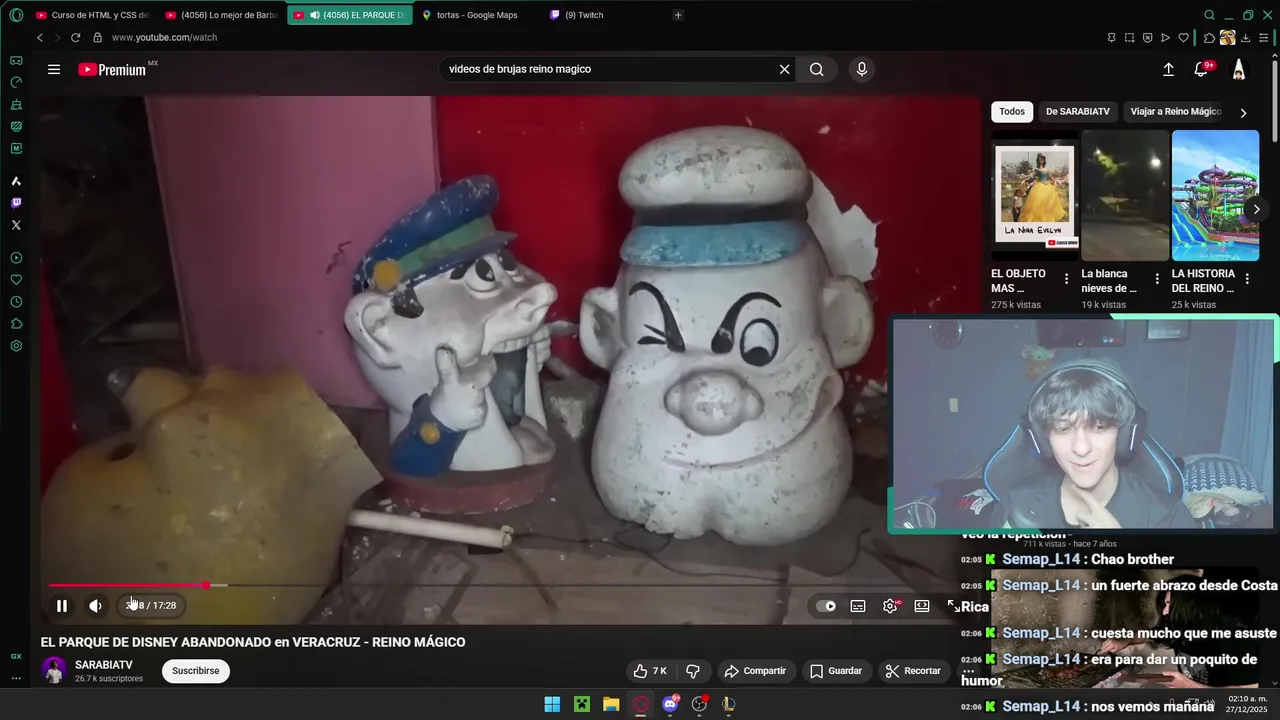Show next recommended videos arrow

(x=1257, y=209)
